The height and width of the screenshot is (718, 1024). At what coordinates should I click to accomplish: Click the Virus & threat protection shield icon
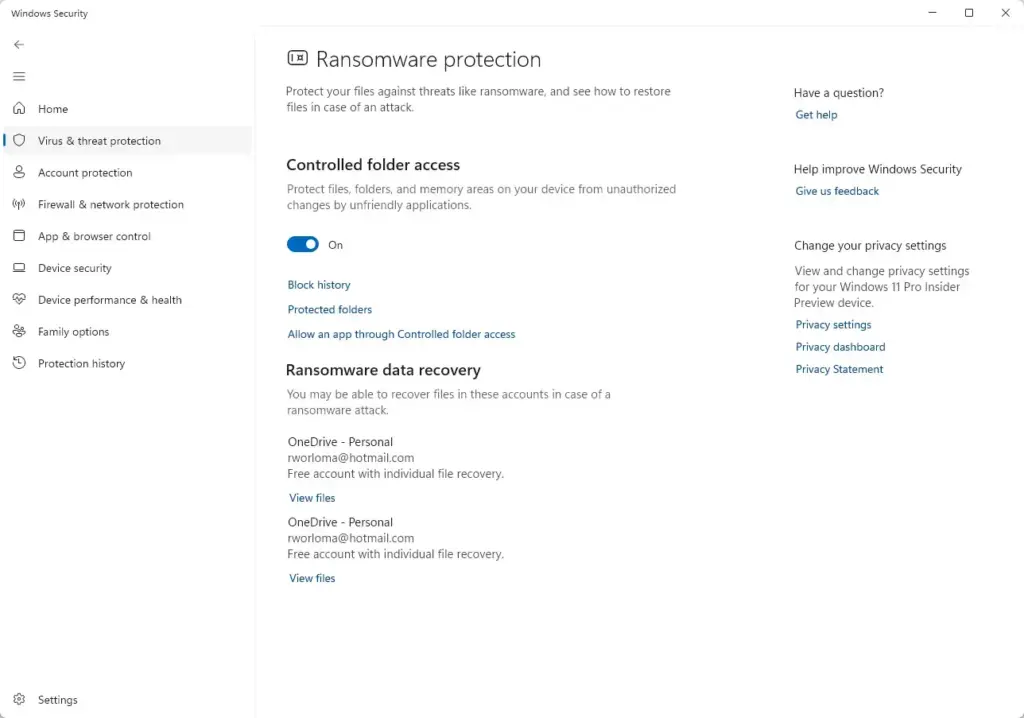19,140
